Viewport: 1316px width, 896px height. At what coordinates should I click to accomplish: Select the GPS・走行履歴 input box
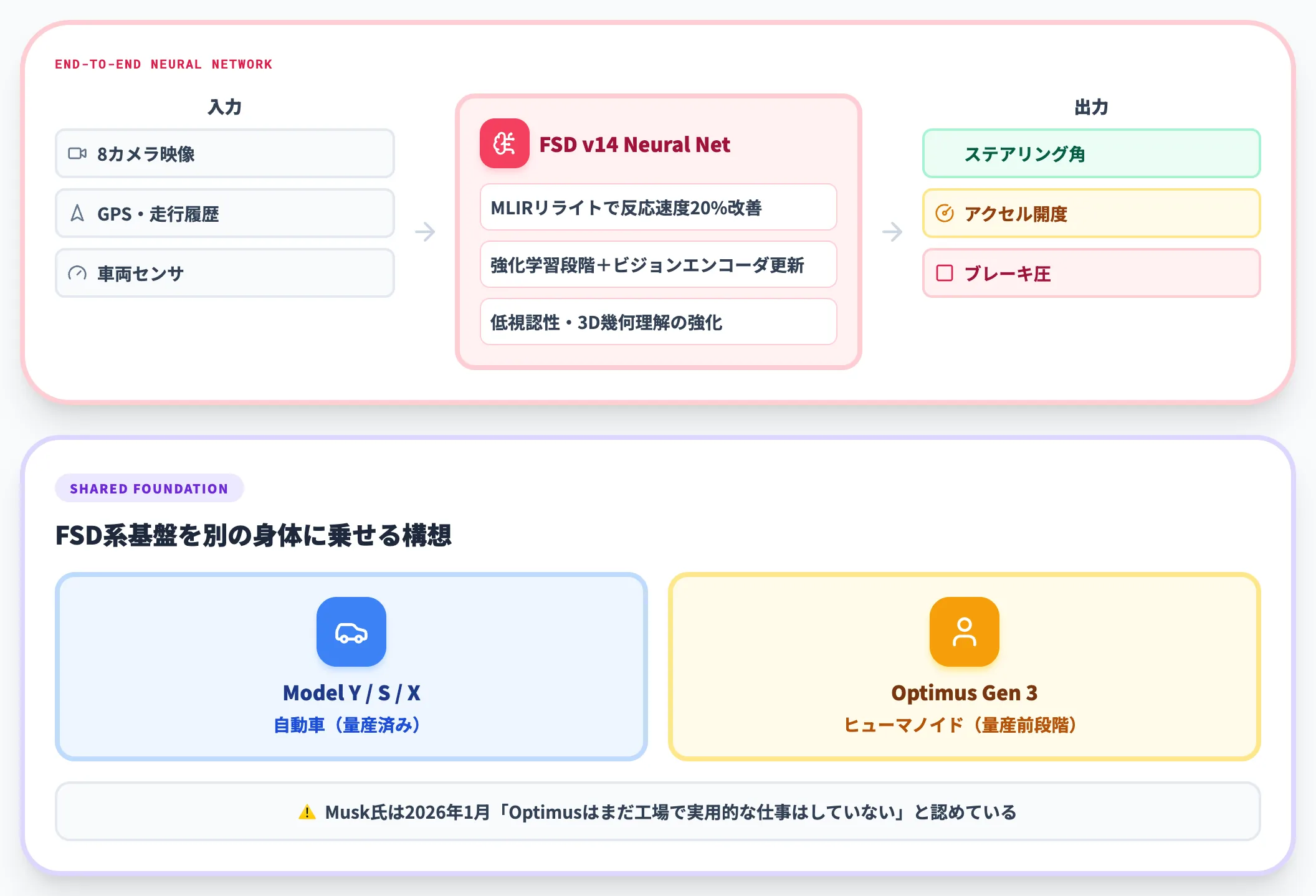pyautogui.click(x=225, y=213)
